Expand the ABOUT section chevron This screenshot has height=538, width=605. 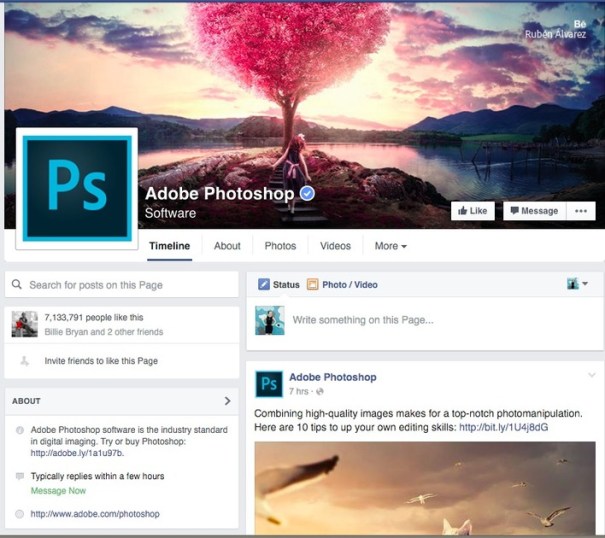(228, 401)
